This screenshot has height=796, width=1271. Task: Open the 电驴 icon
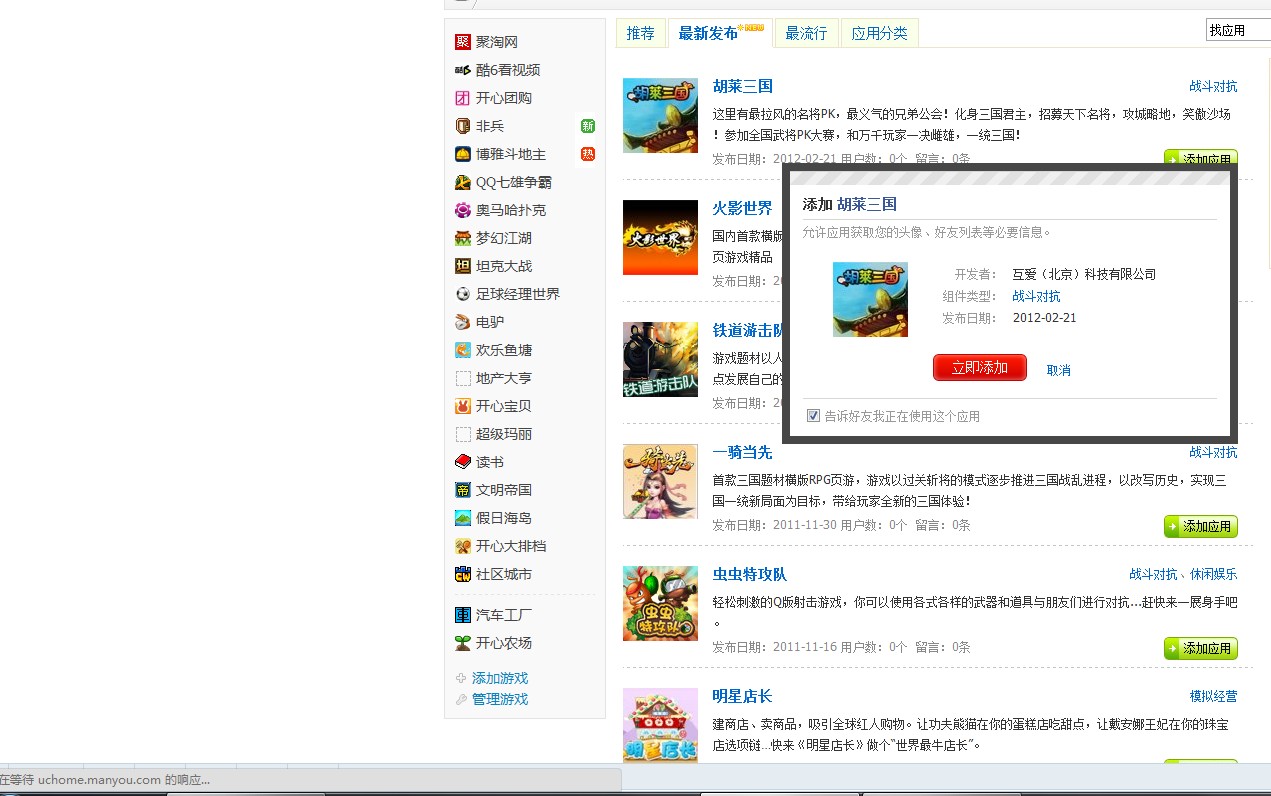click(x=462, y=322)
